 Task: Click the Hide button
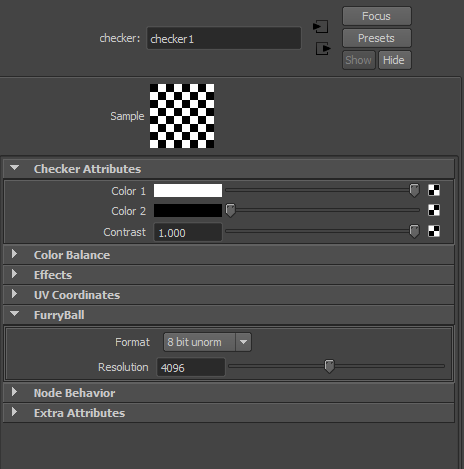tap(395, 60)
